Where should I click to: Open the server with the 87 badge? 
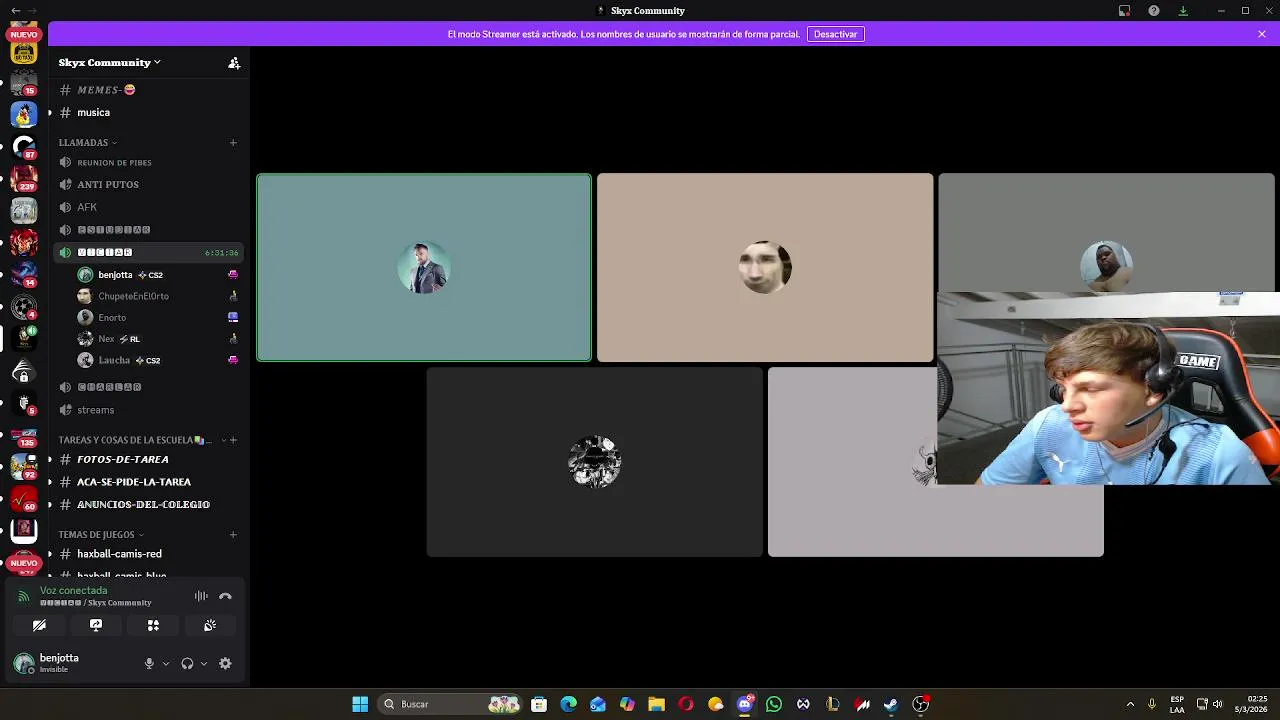click(24, 146)
